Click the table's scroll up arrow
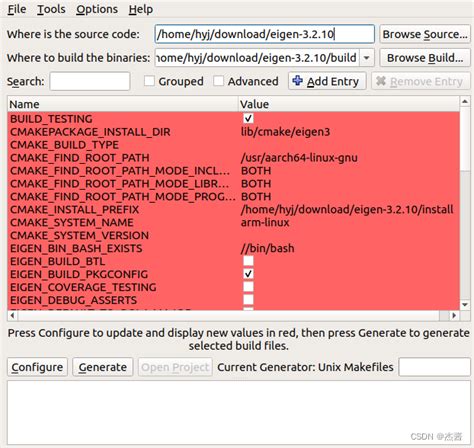 [x=465, y=101]
